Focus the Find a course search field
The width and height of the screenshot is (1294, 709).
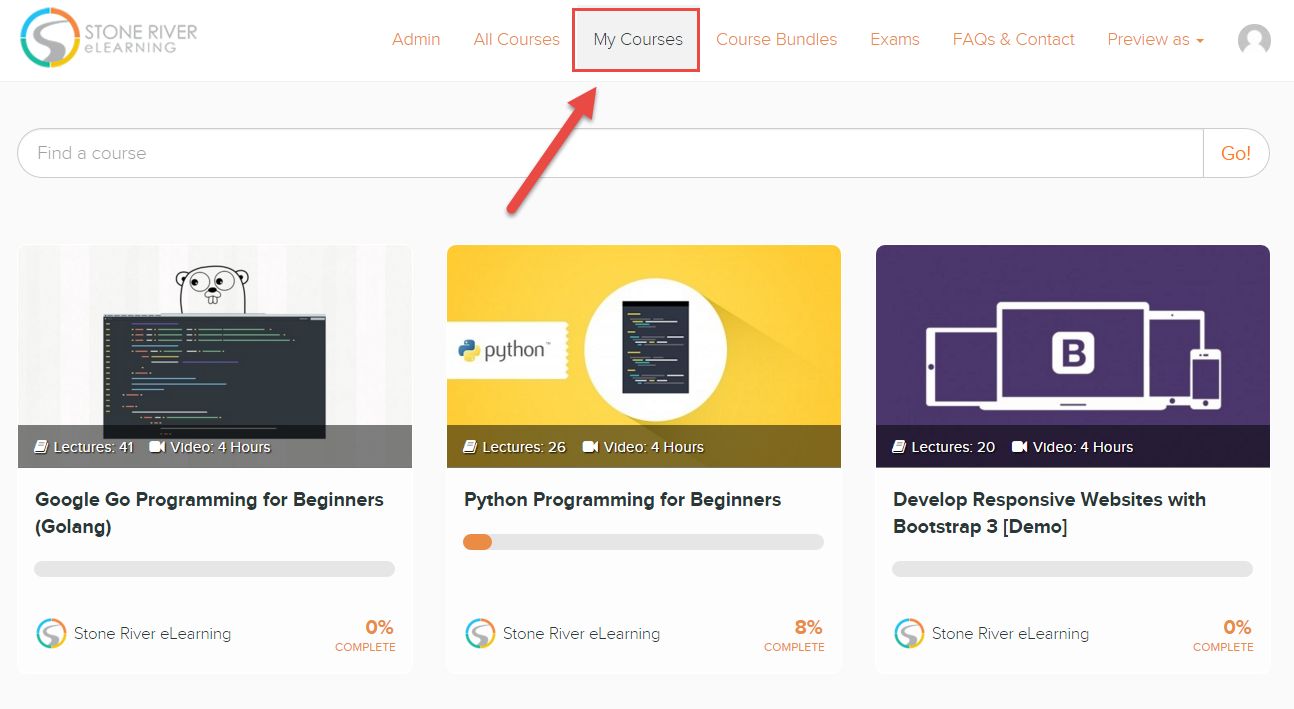610,153
